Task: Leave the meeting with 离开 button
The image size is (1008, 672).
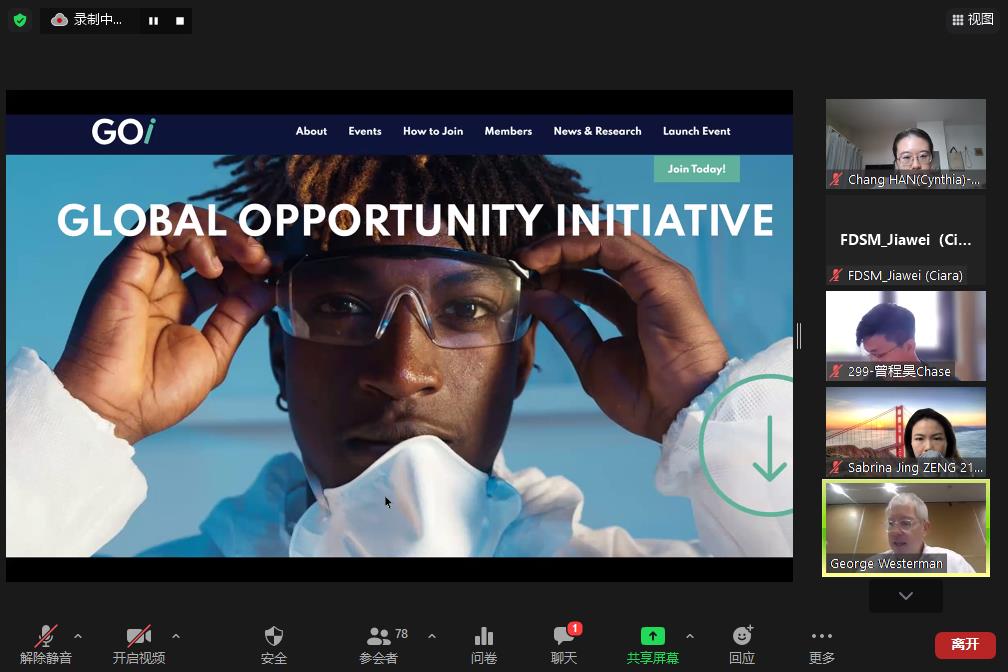Action: click(965, 645)
